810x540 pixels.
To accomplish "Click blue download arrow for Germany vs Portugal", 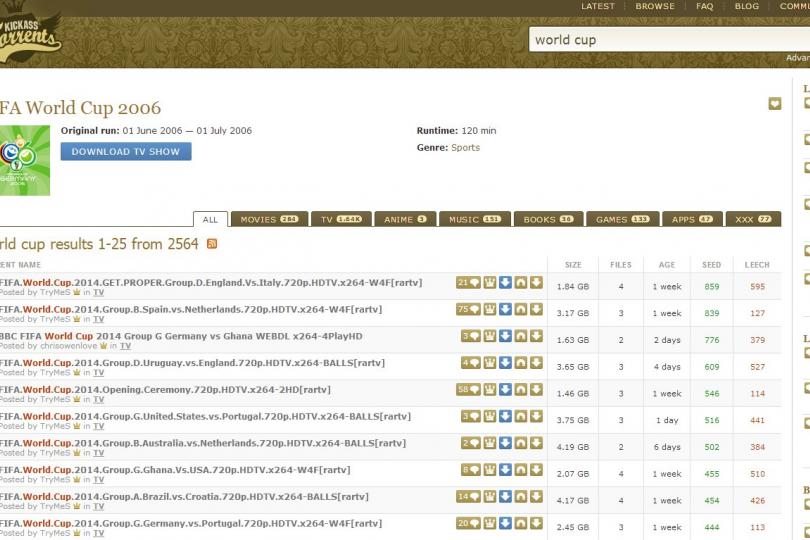I will point(505,523).
